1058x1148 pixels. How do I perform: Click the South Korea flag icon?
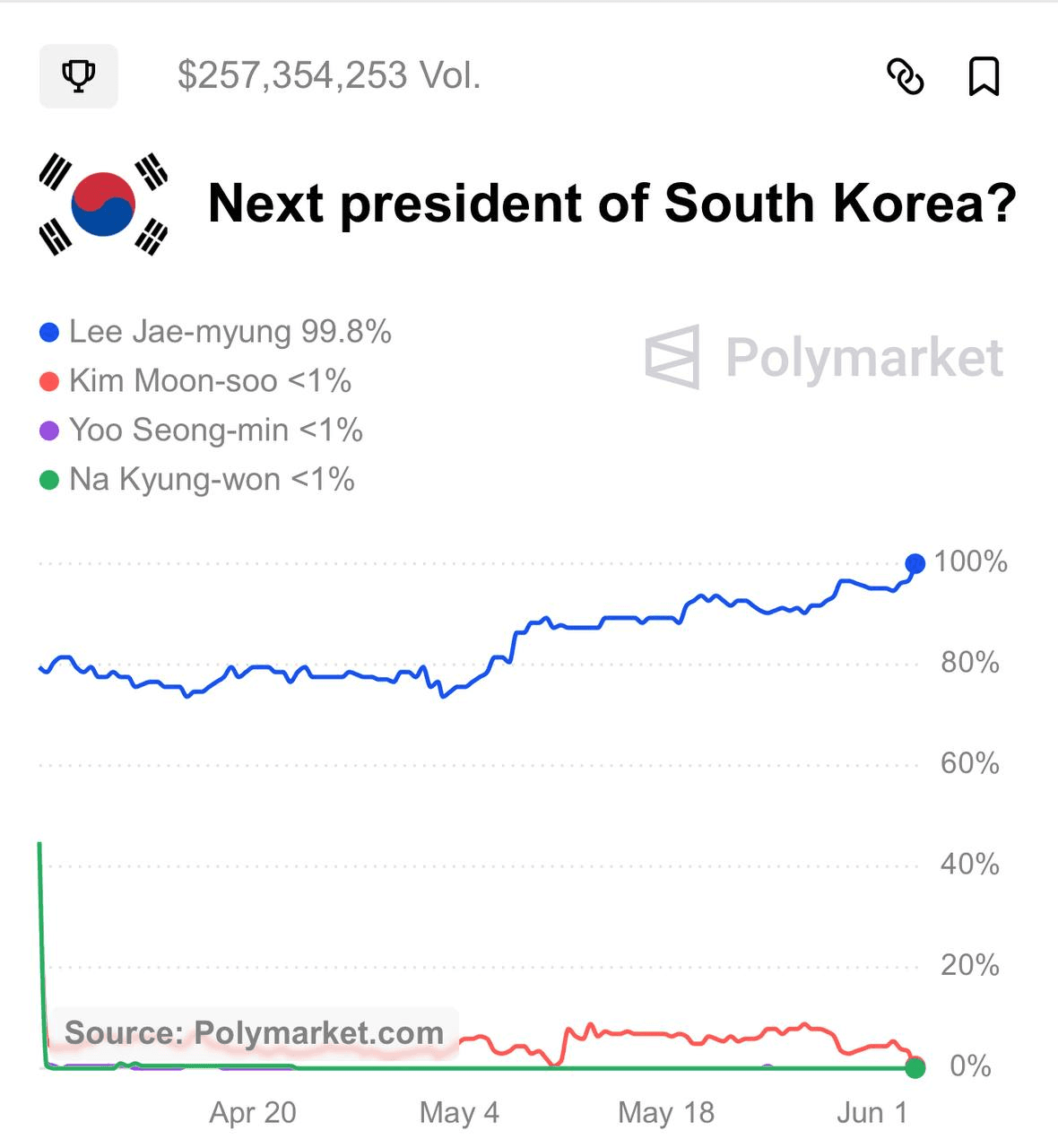(x=104, y=204)
